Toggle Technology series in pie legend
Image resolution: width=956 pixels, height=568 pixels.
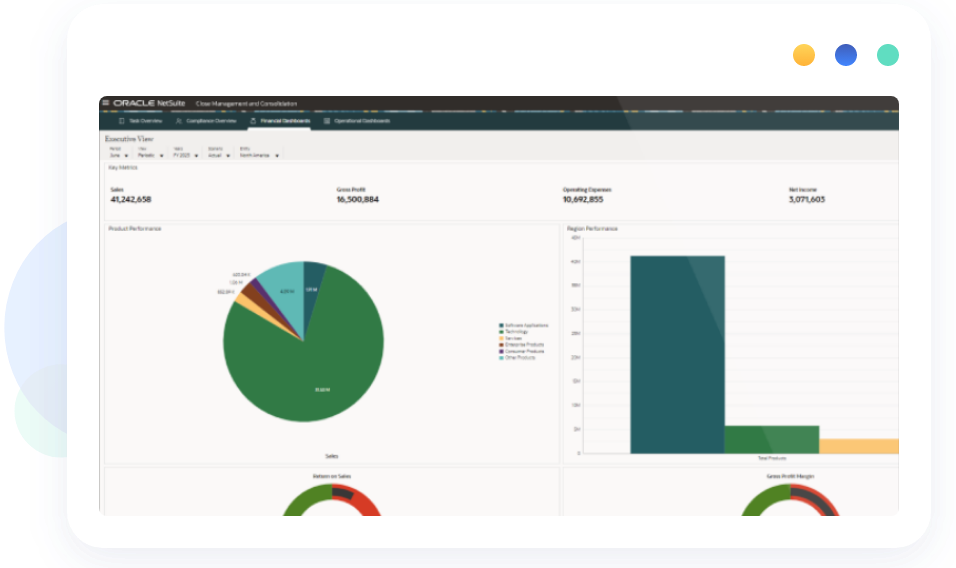click(x=516, y=332)
